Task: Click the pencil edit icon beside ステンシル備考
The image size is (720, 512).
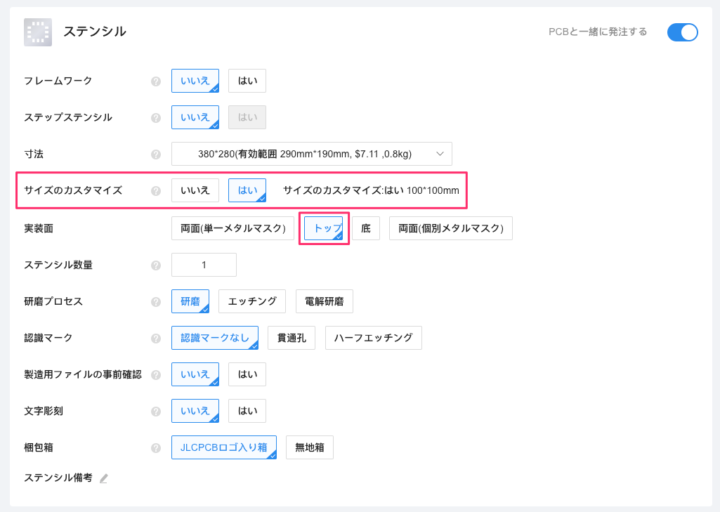Action: [x=104, y=478]
